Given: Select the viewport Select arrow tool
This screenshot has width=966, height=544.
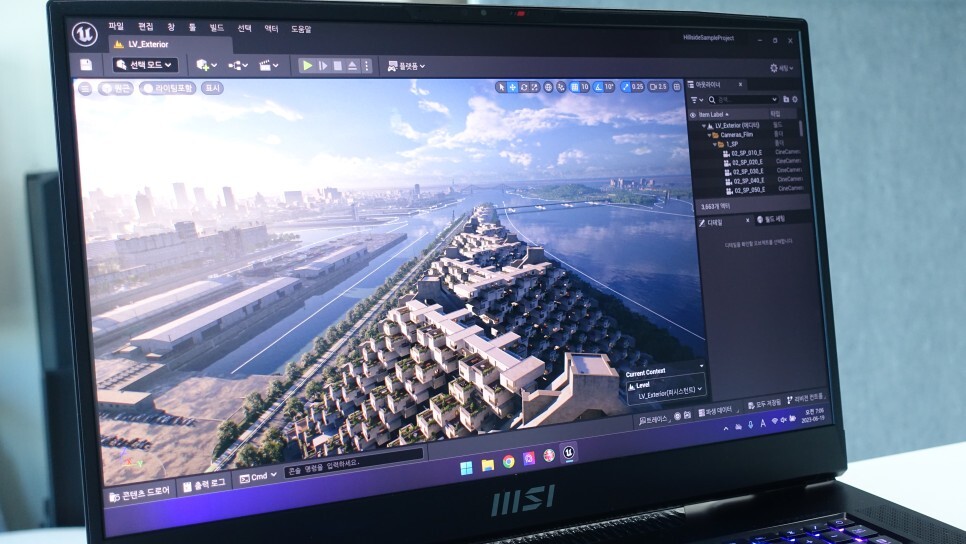Looking at the screenshot, I should pyautogui.click(x=501, y=87).
